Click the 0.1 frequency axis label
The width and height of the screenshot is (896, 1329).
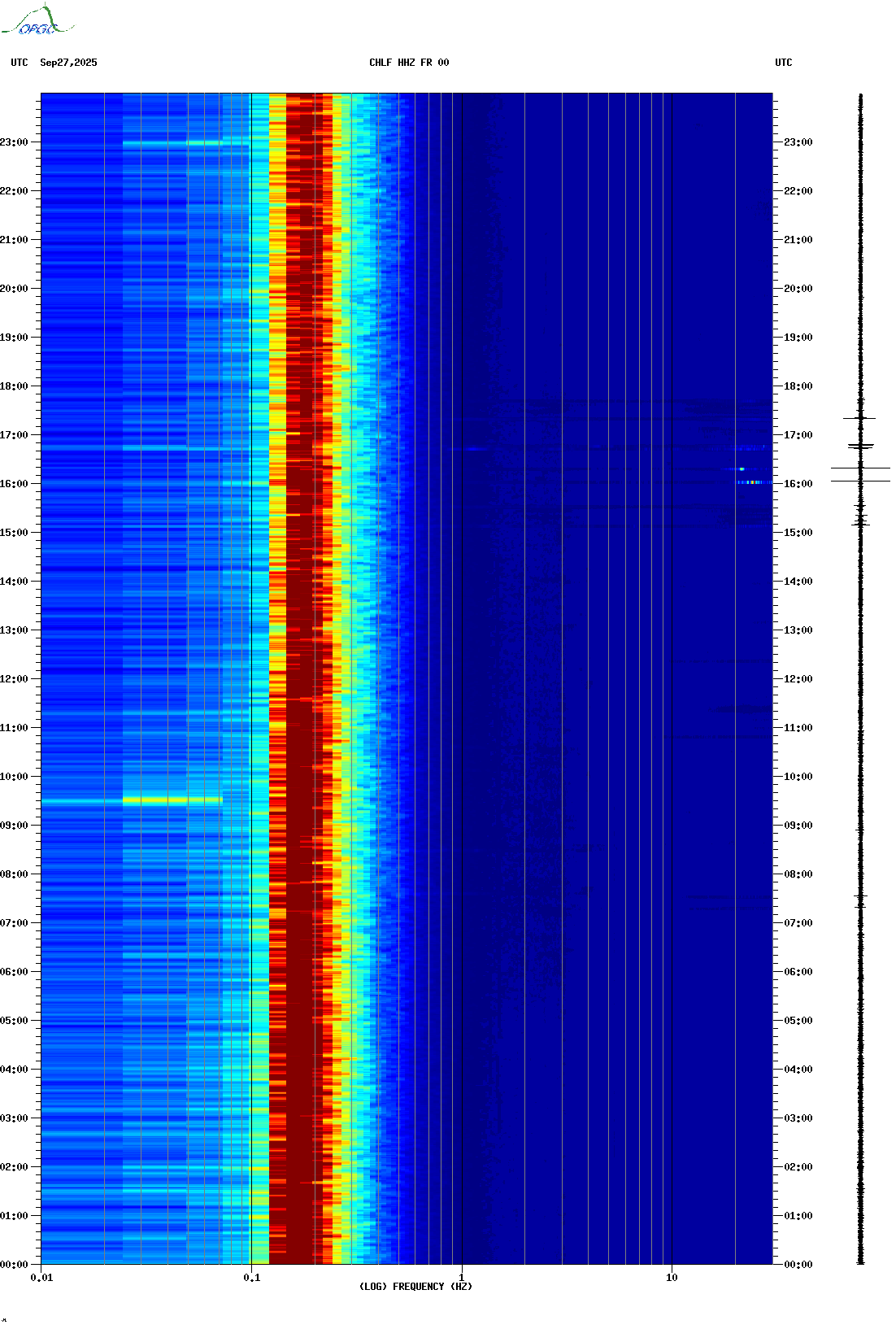click(x=251, y=1278)
